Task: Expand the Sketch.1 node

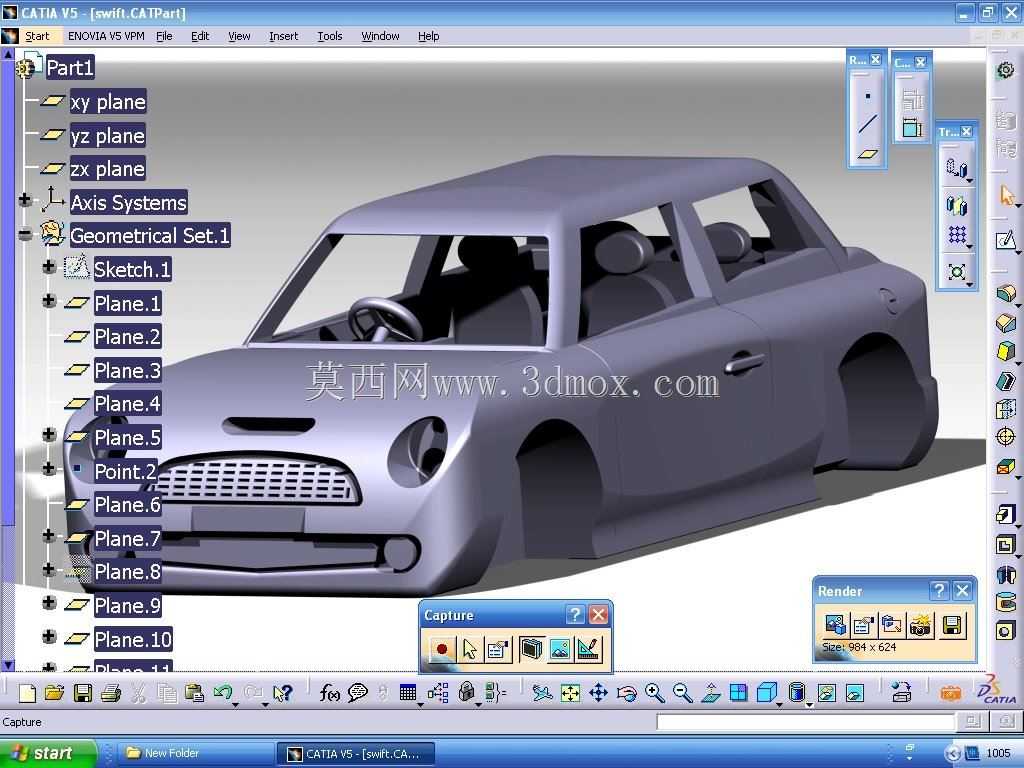Action: point(49,266)
